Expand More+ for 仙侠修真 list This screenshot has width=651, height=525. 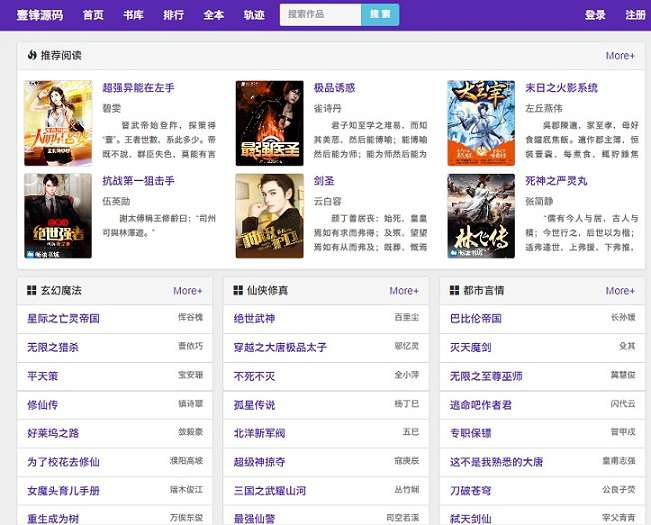click(404, 291)
